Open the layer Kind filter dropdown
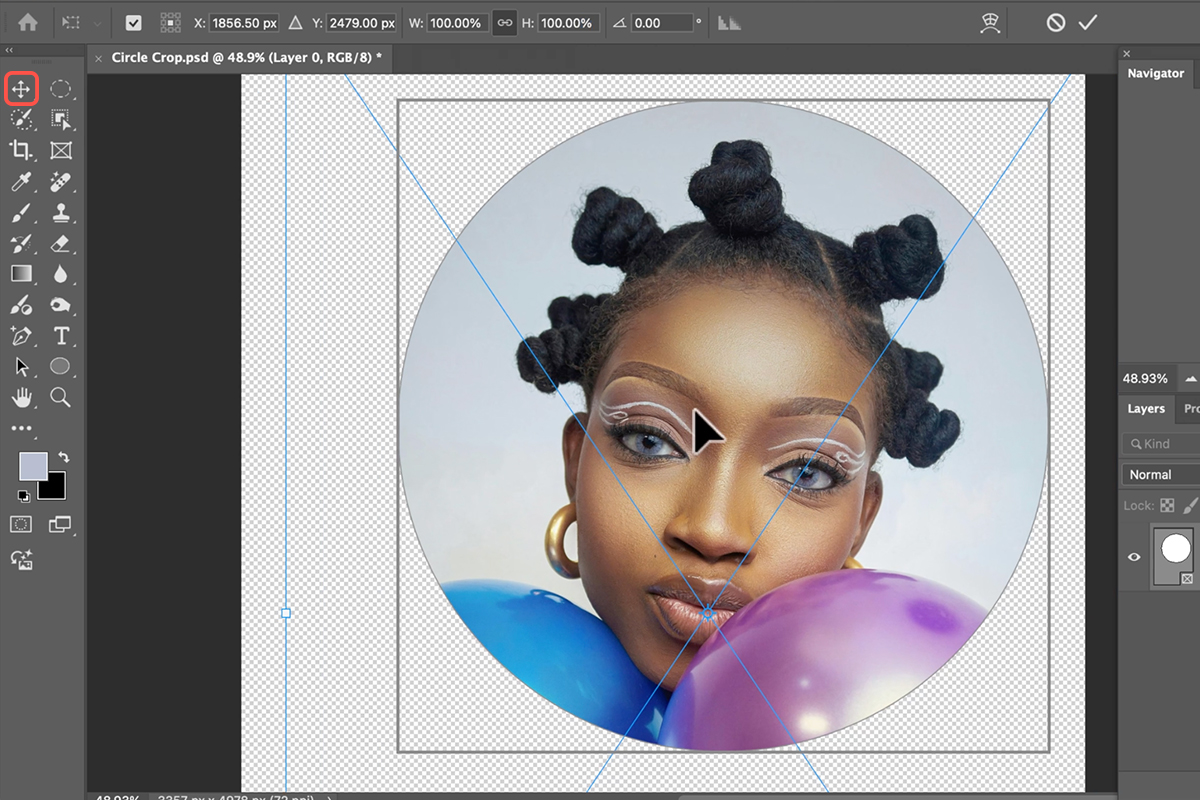Screen dimensions: 1200x800 (x=1160, y=443)
